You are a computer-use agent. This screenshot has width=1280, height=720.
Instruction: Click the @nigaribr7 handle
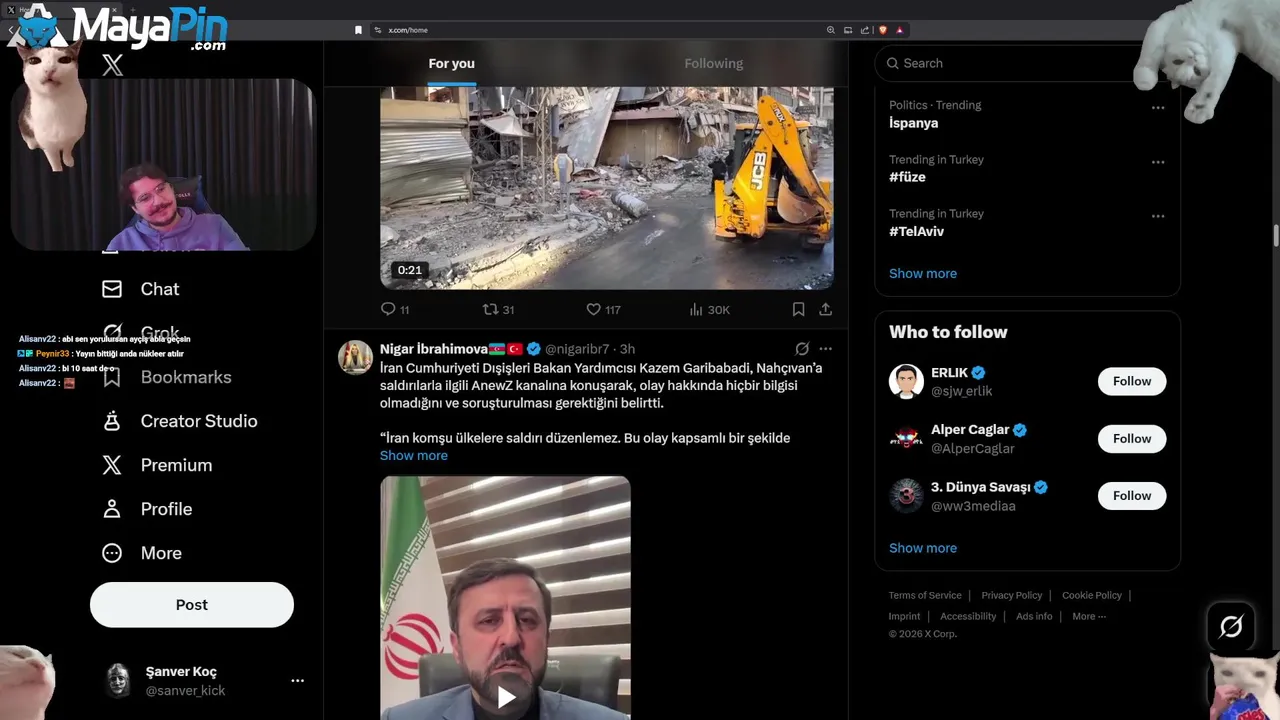tap(579, 349)
